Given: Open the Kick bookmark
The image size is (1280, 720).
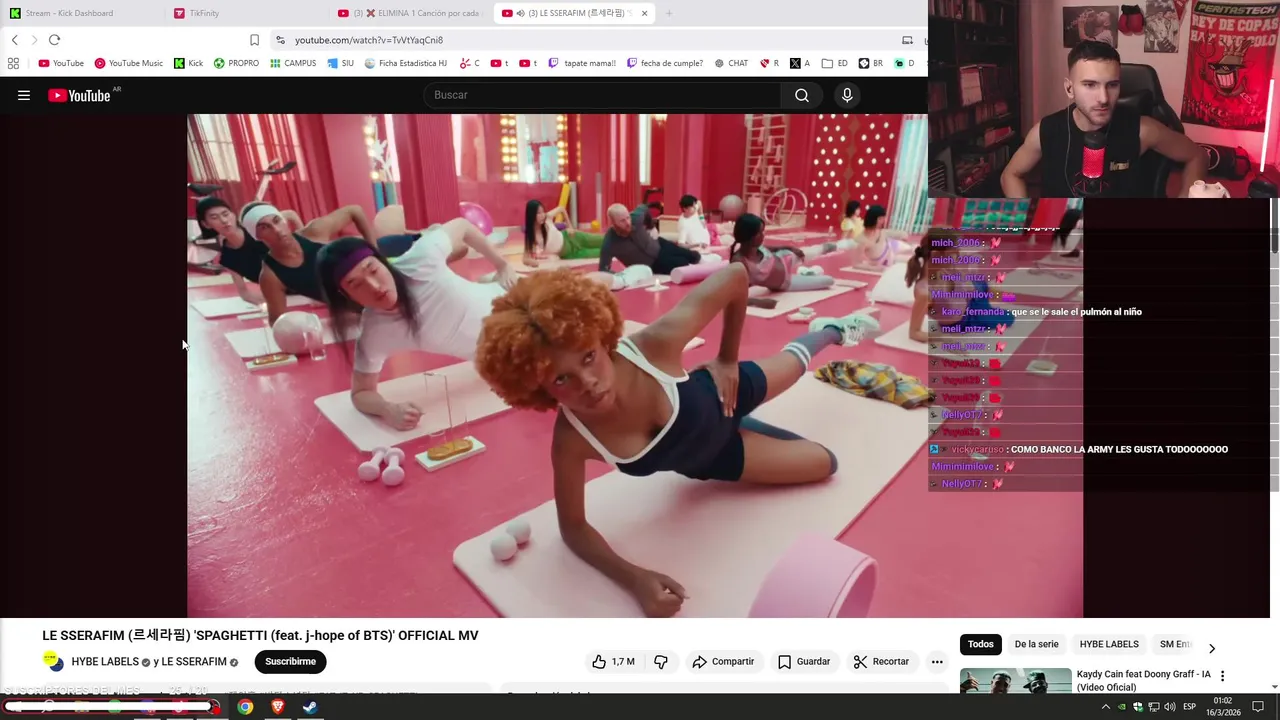Looking at the screenshot, I should click(x=188, y=63).
